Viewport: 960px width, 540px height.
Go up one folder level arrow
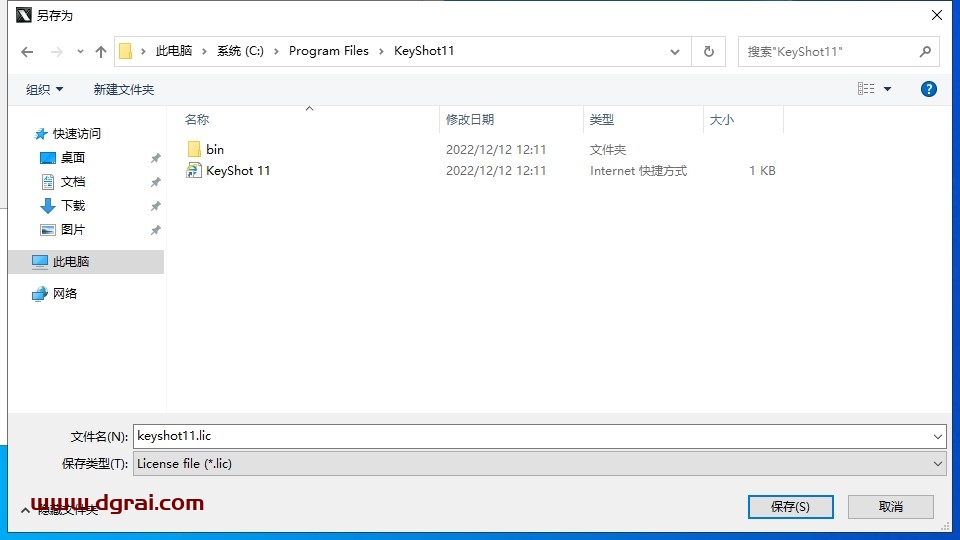click(101, 52)
